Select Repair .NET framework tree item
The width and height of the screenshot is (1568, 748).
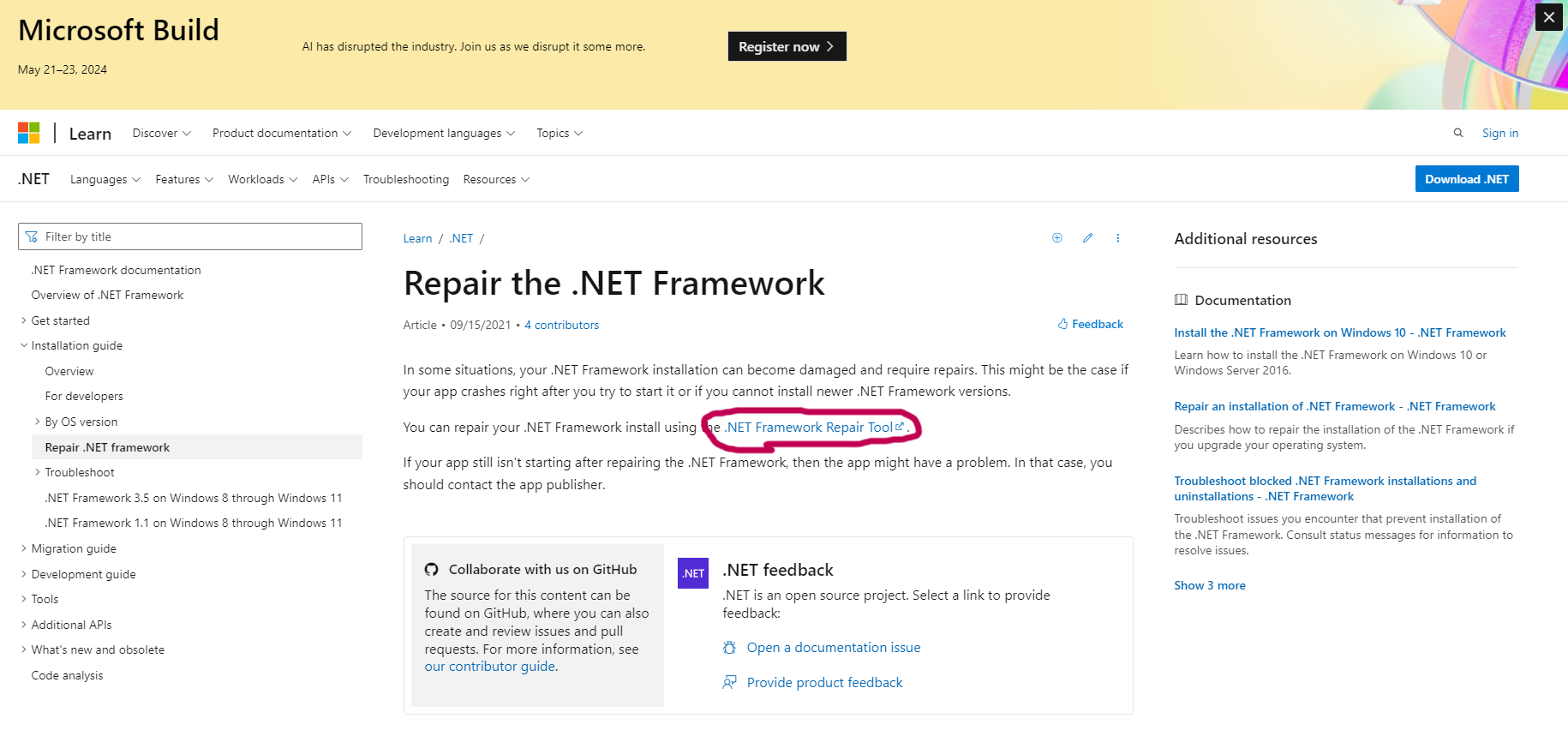click(197, 447)
